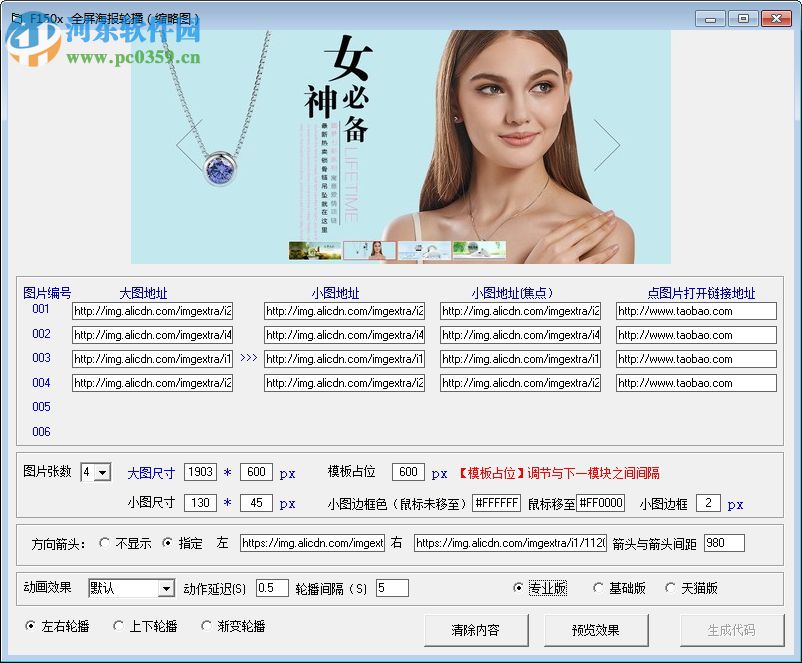The height and width of the screenshot is (663, 802).
Task: Select the second thumbnail with the woman's portrait
Action: click(369, 250)
